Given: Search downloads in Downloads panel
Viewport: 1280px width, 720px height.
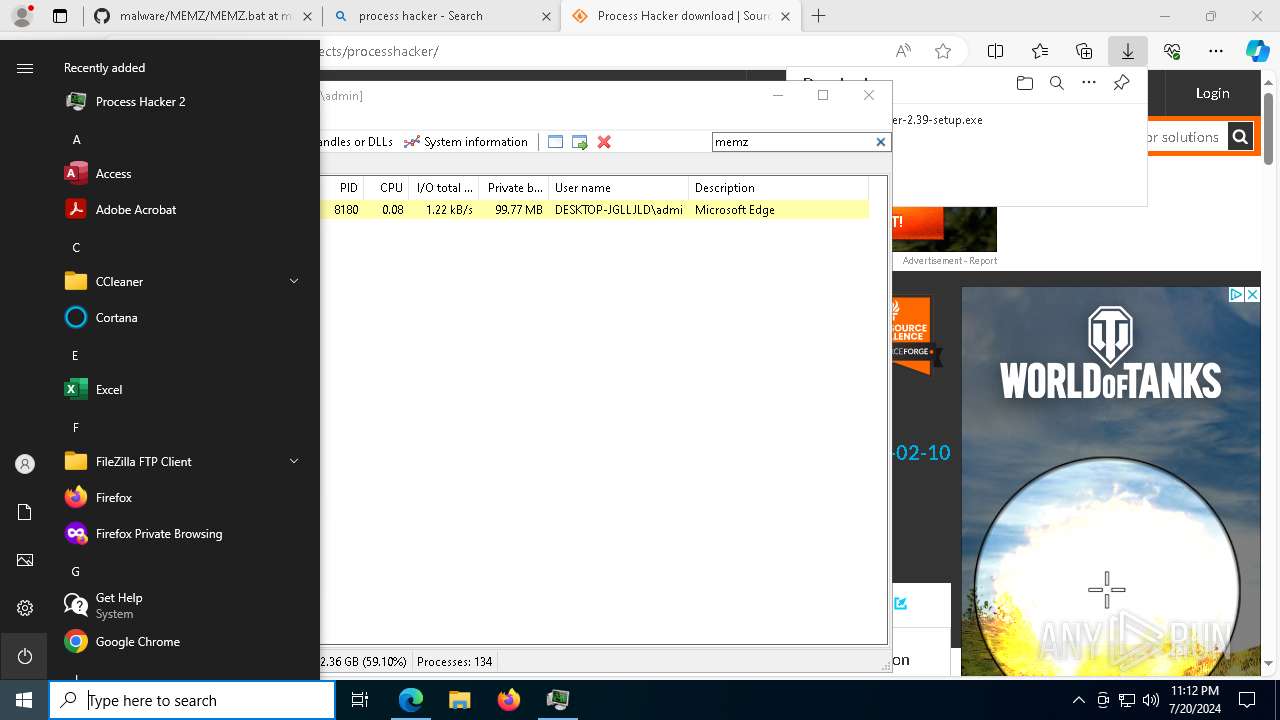Looking at the screenshot, I should 1056,83.
